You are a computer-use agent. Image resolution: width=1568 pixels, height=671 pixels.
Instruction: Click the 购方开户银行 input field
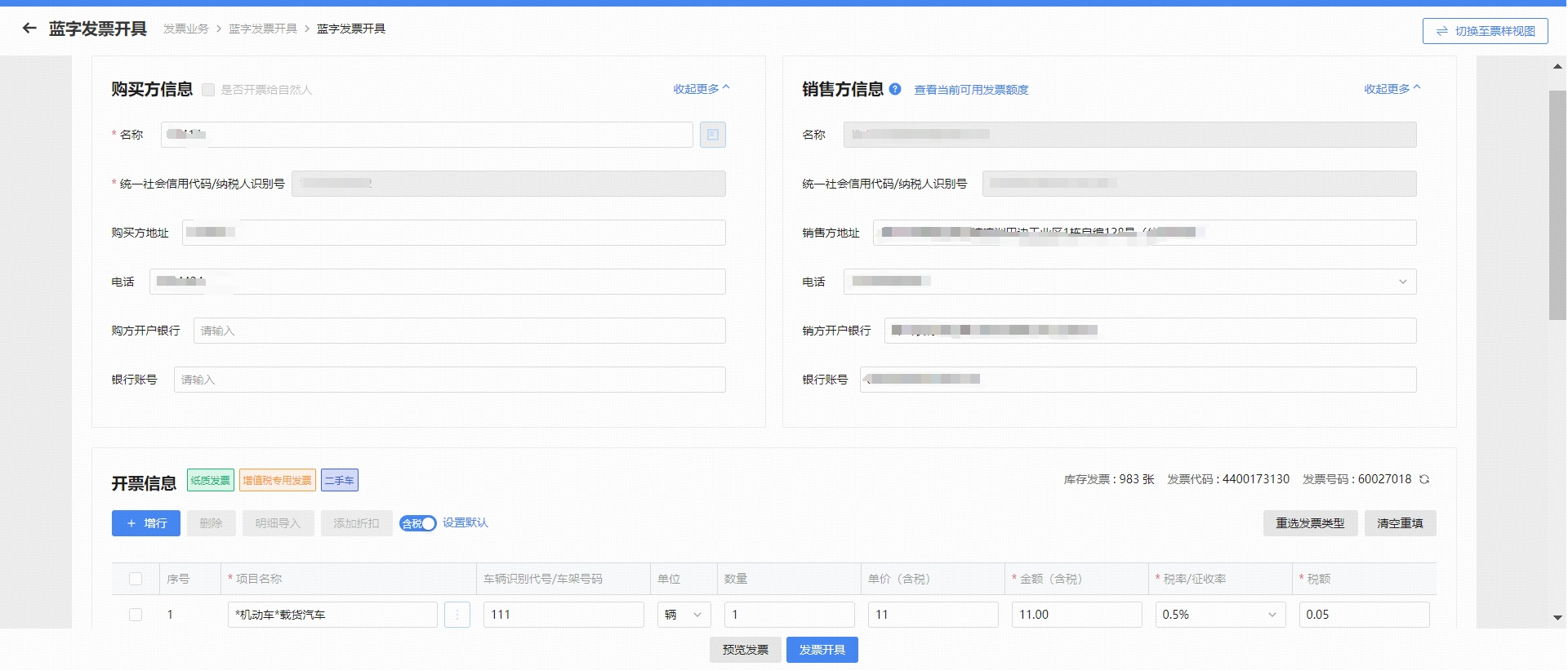[x=459, y=331]
